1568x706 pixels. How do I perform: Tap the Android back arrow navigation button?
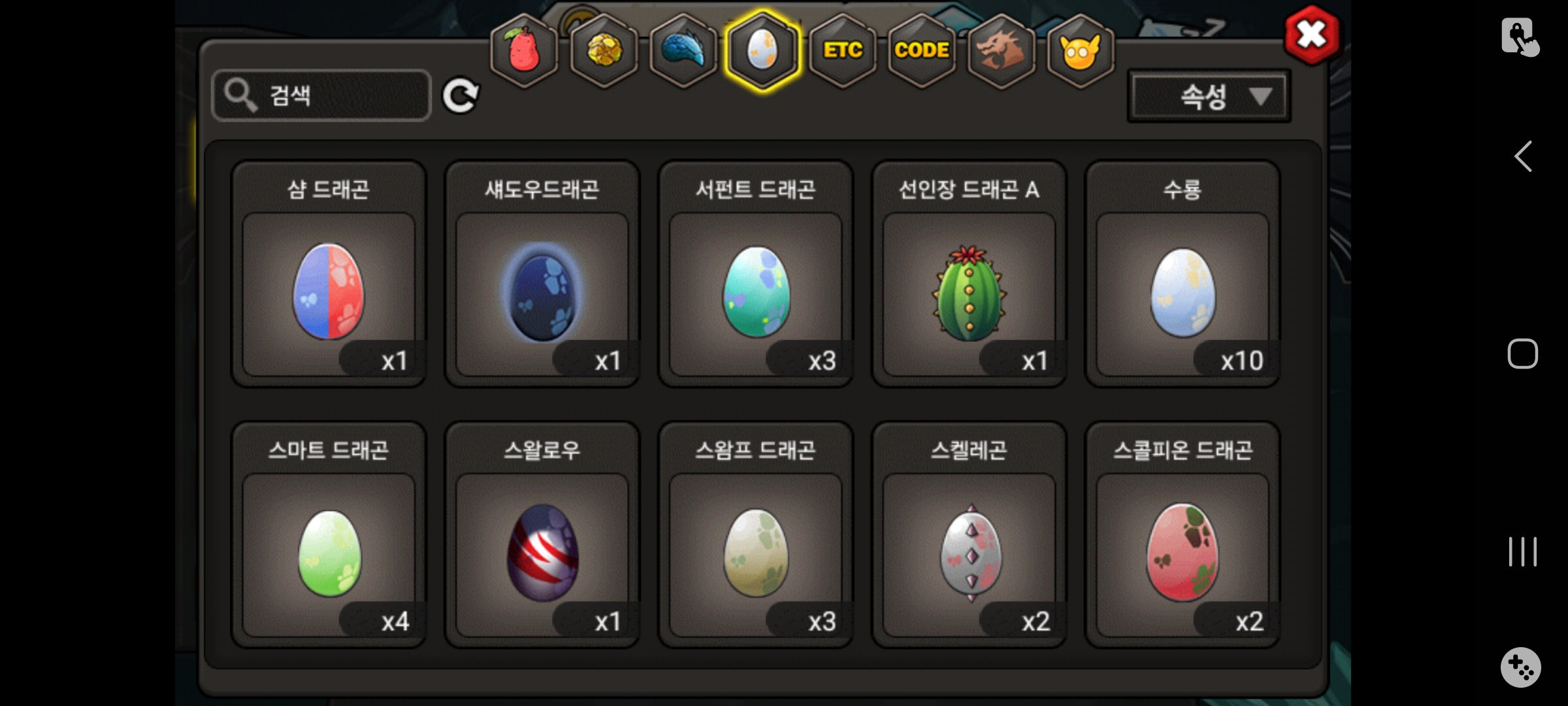(1523, 156)
